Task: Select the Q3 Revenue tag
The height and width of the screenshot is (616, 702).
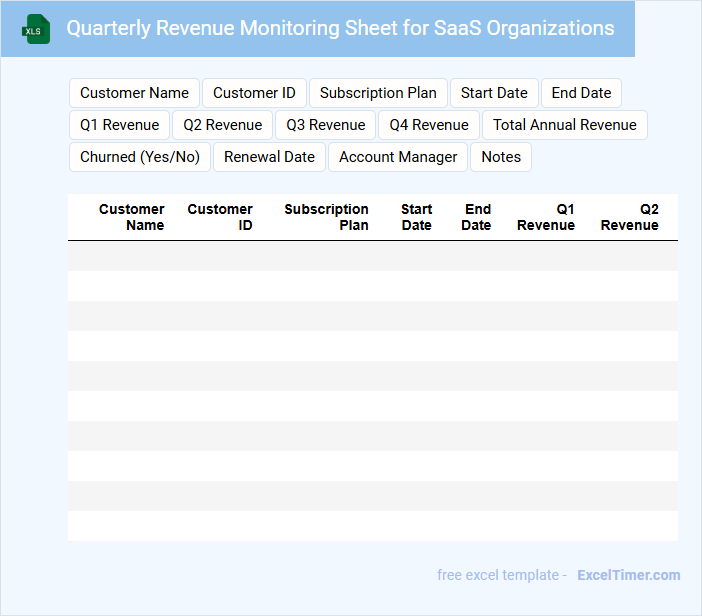Action: click(x=325, y=125)
